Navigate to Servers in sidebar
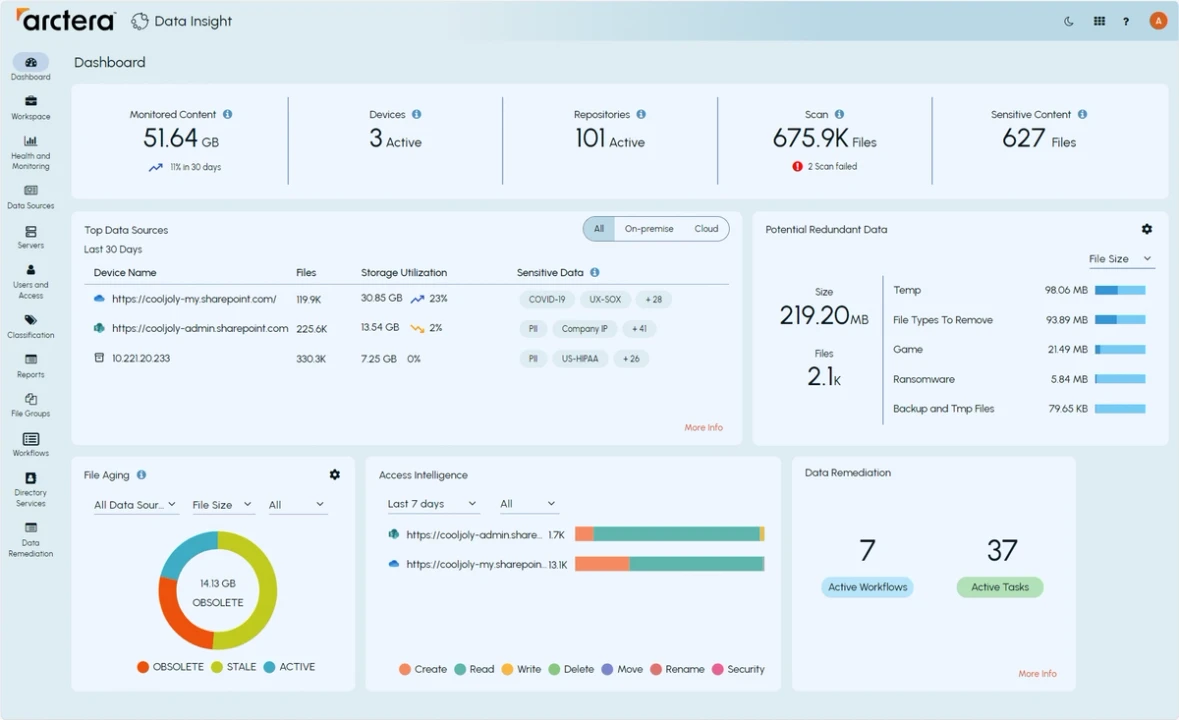Screen dimensions: 1179x720 tap(30, 238)
